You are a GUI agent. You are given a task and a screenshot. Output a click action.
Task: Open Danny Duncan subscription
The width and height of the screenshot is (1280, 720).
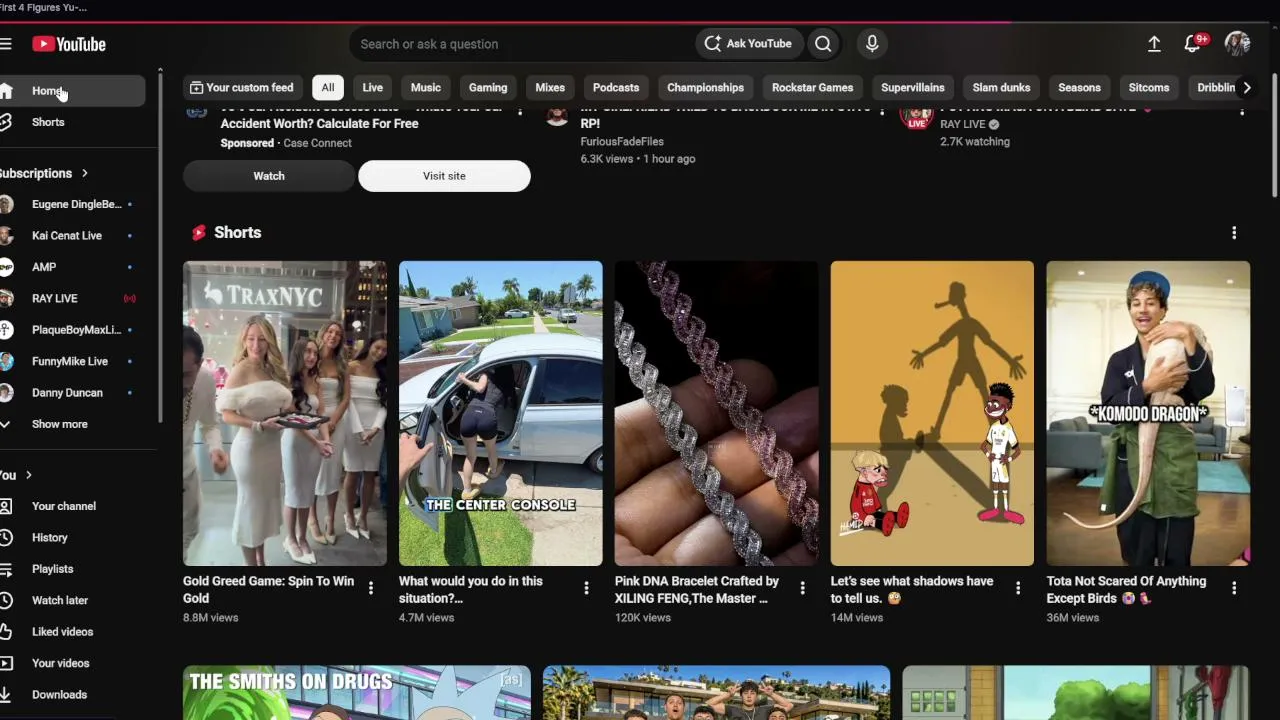67,393
